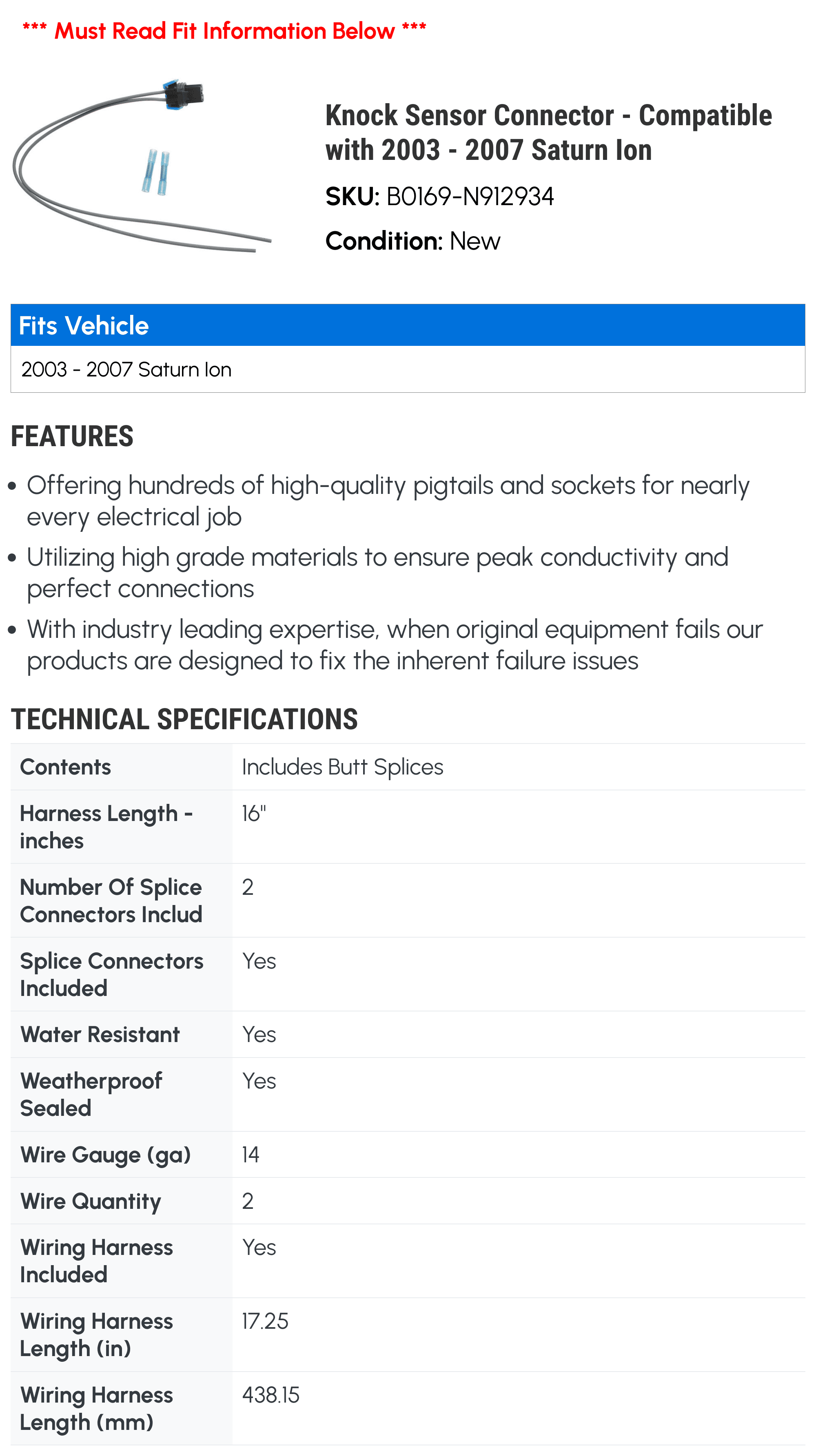Click the TECHNICAL SPECIFICATIONS heading
The height and width of the screenshot is (1456, 816).
184,719
